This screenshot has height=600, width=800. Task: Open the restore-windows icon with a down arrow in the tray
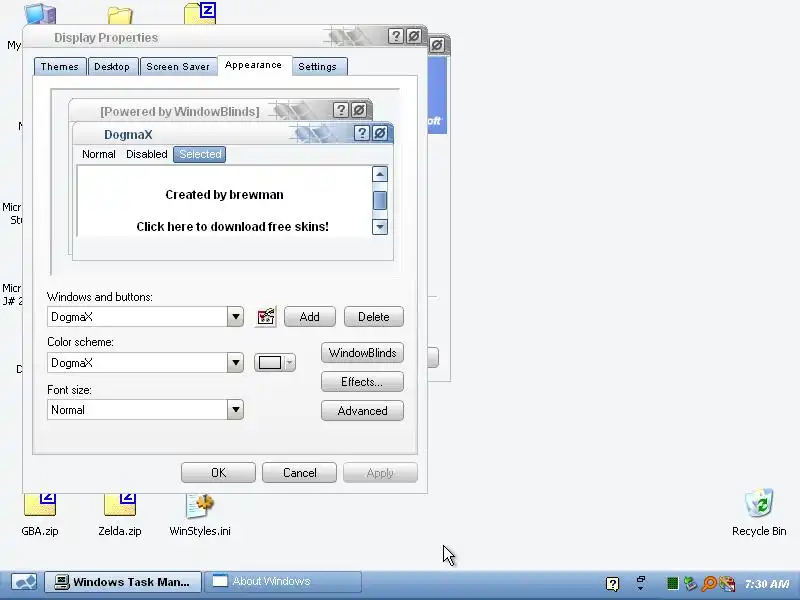pyautogui.click(x=641, y=583)
